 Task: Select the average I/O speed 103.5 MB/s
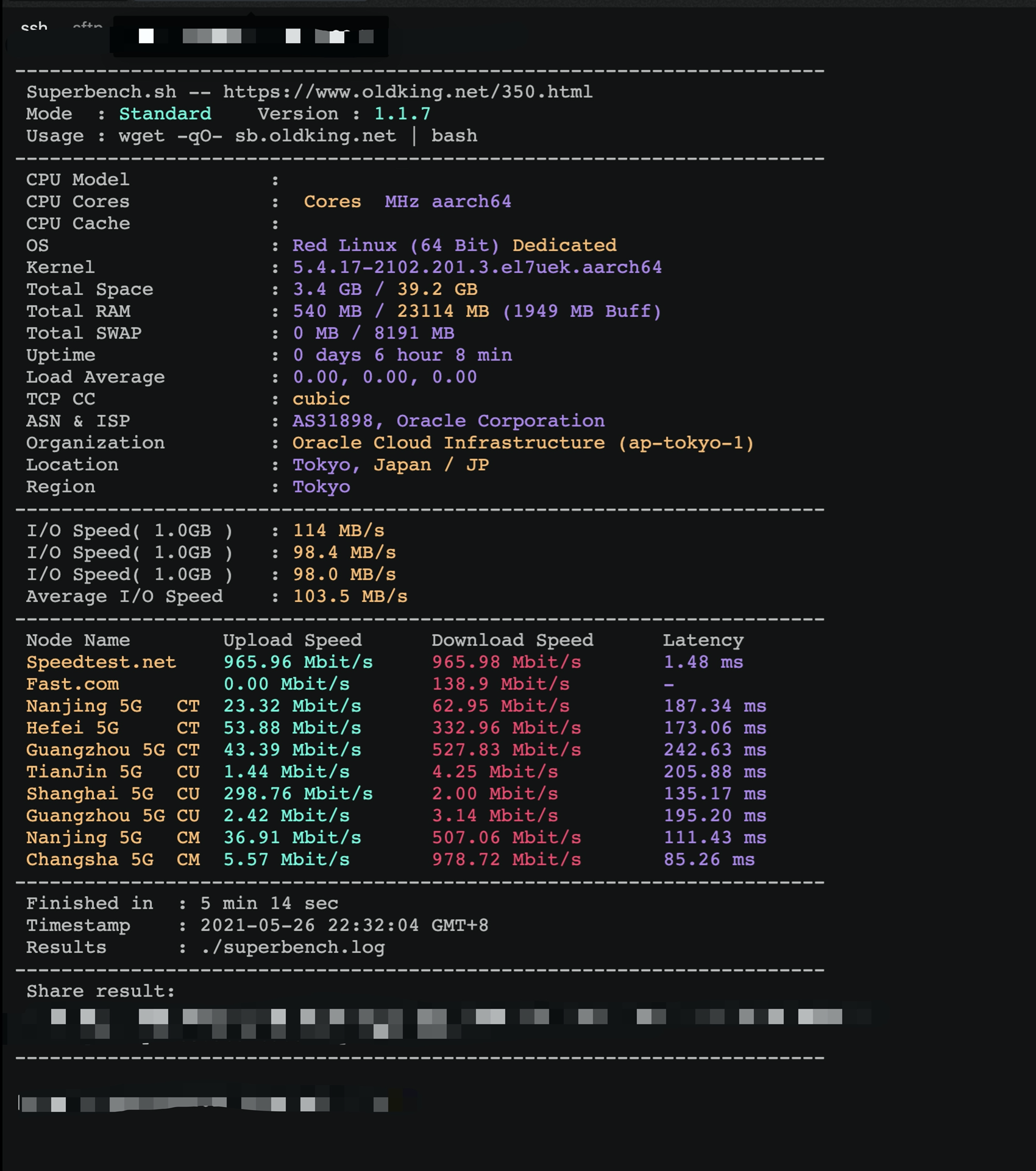350,596
